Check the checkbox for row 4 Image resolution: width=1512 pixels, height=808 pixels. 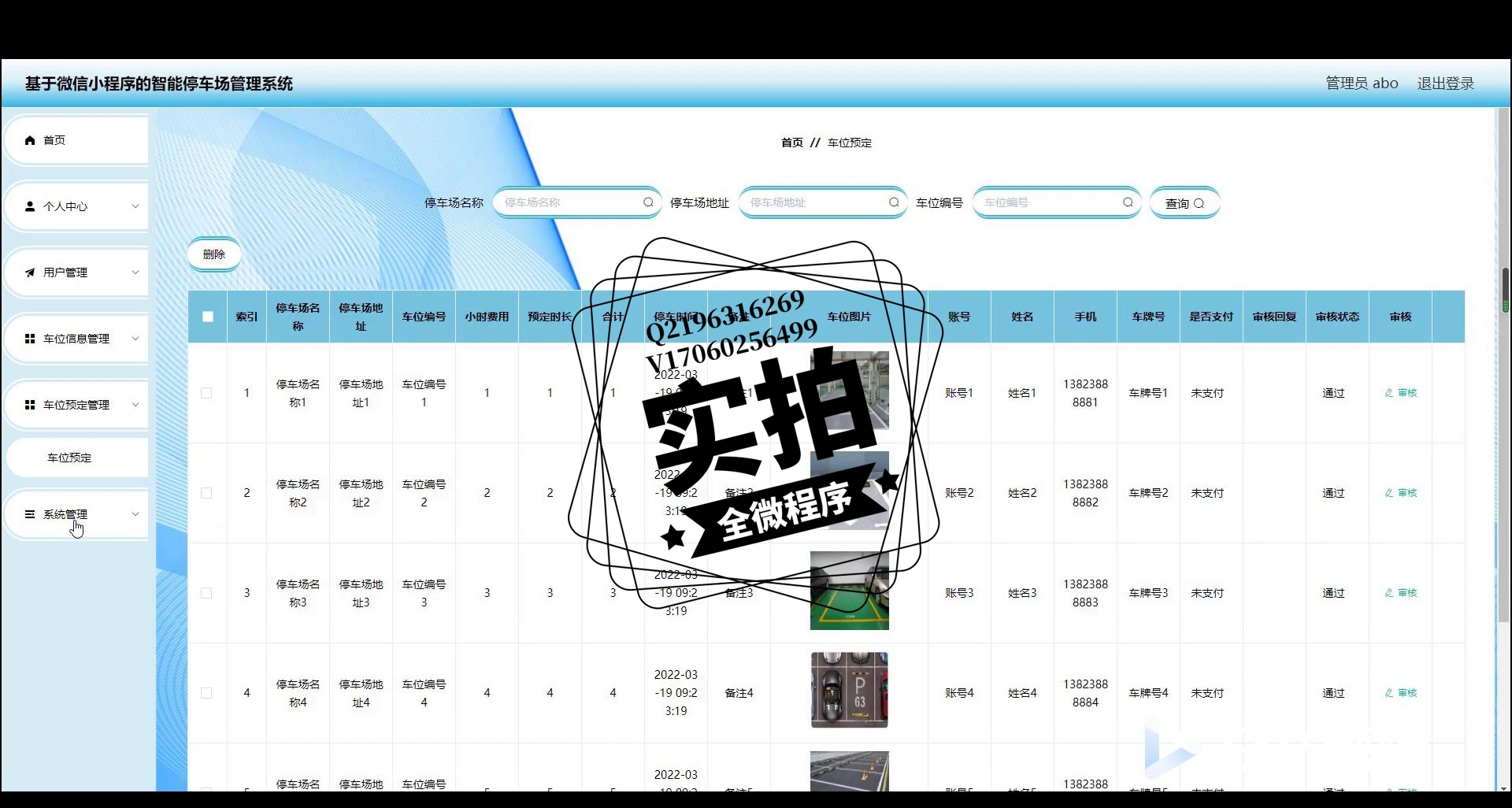click(206, 693)
